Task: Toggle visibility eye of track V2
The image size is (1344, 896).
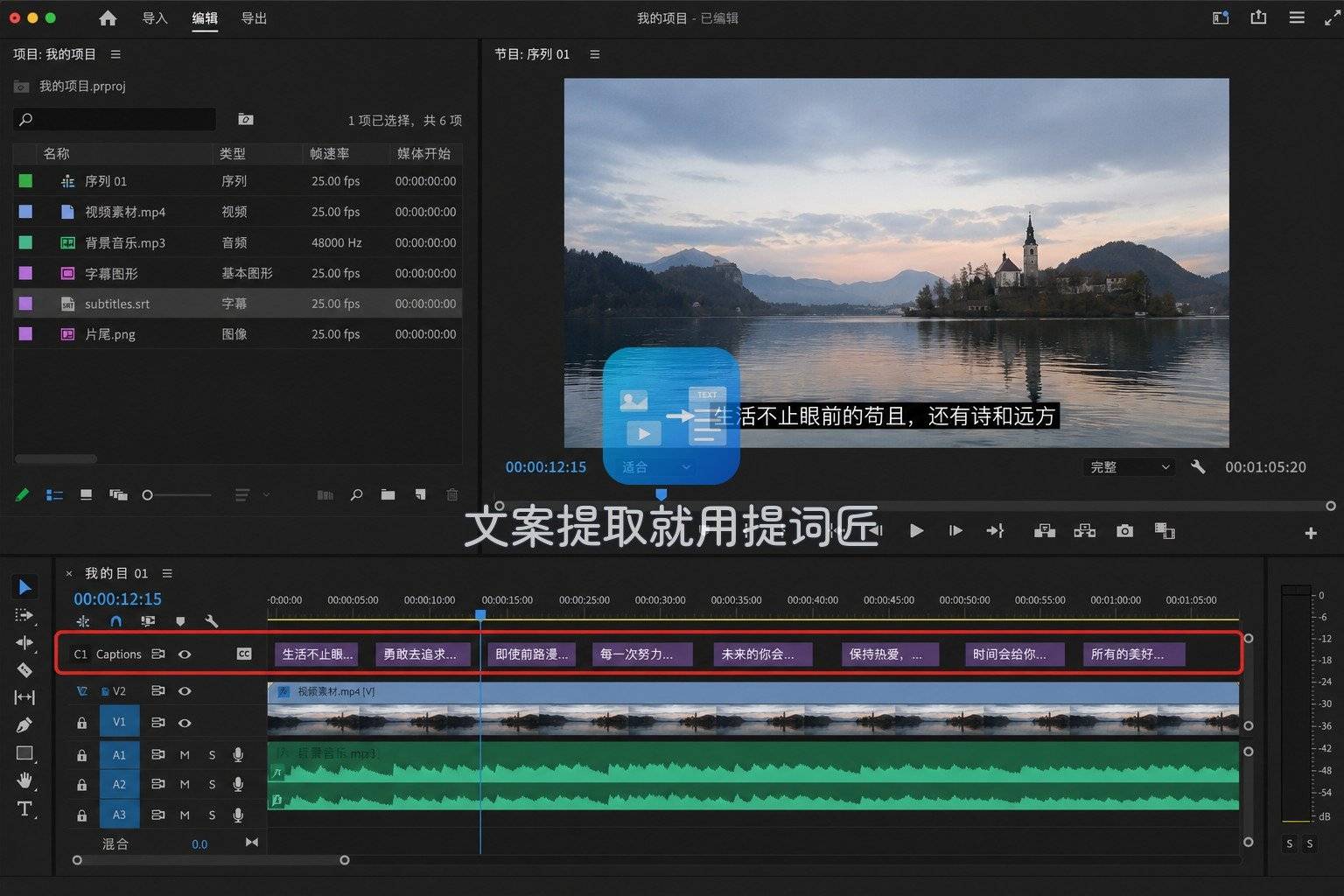Action: coord(185,690)
